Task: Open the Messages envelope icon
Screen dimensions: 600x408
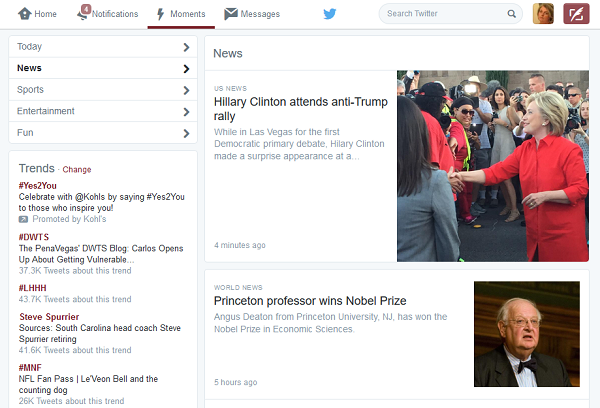Action: click(231, 14)
